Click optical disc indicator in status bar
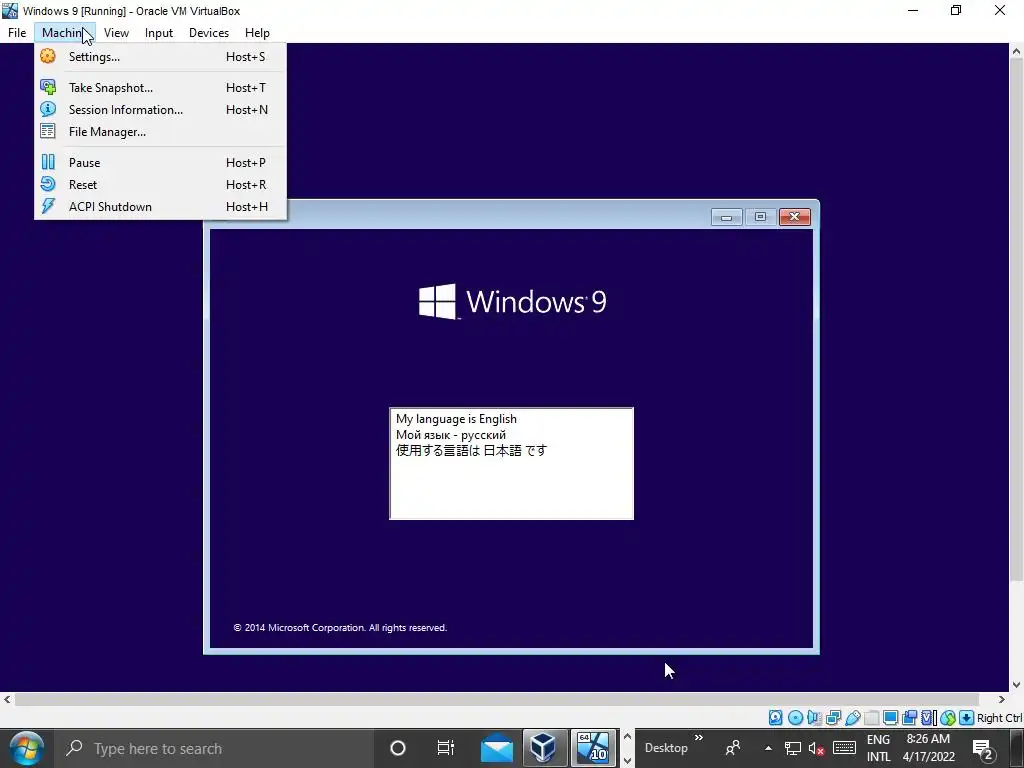 795,718
